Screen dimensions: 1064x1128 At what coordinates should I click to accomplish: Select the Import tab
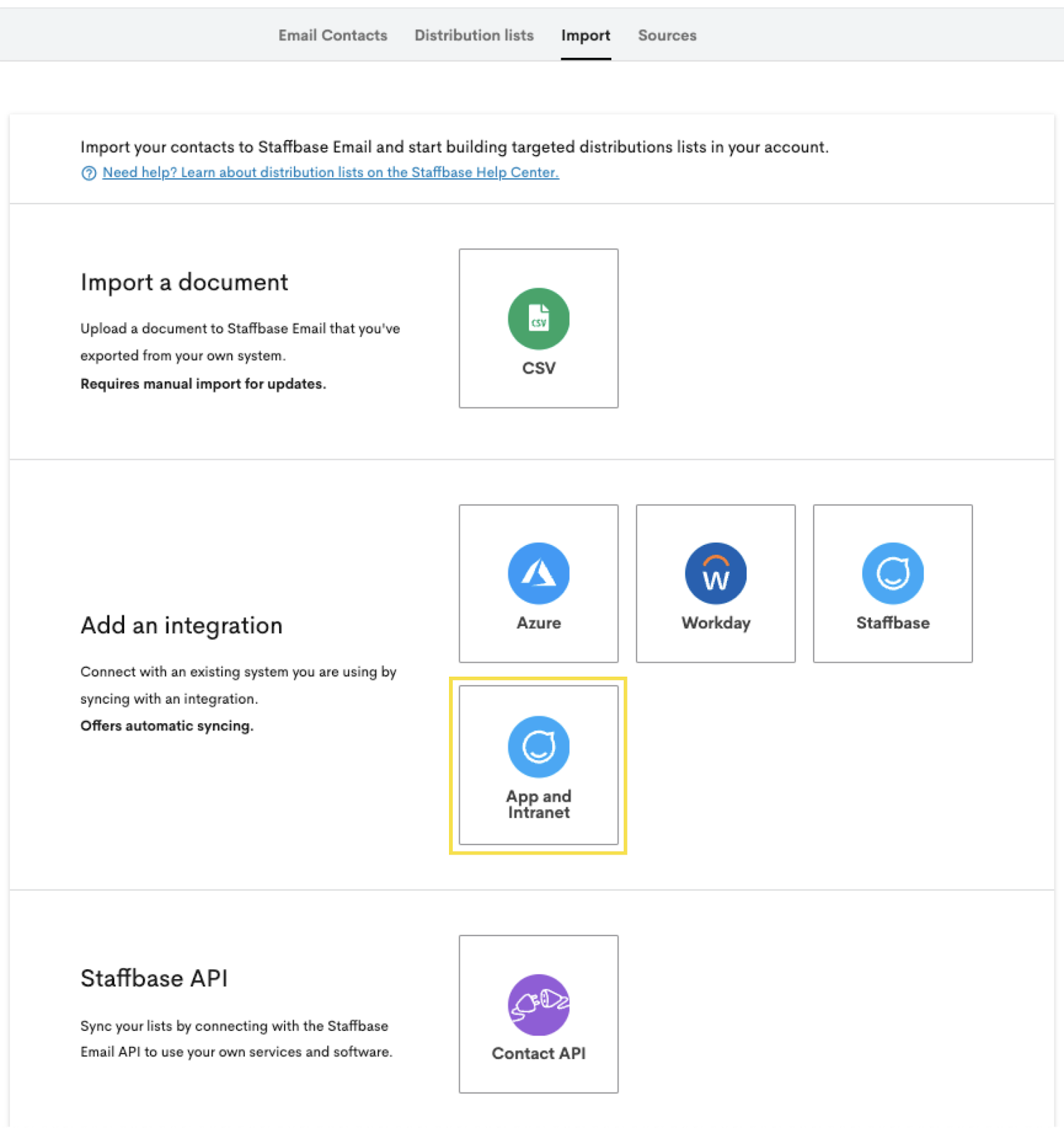pos(586,35)
